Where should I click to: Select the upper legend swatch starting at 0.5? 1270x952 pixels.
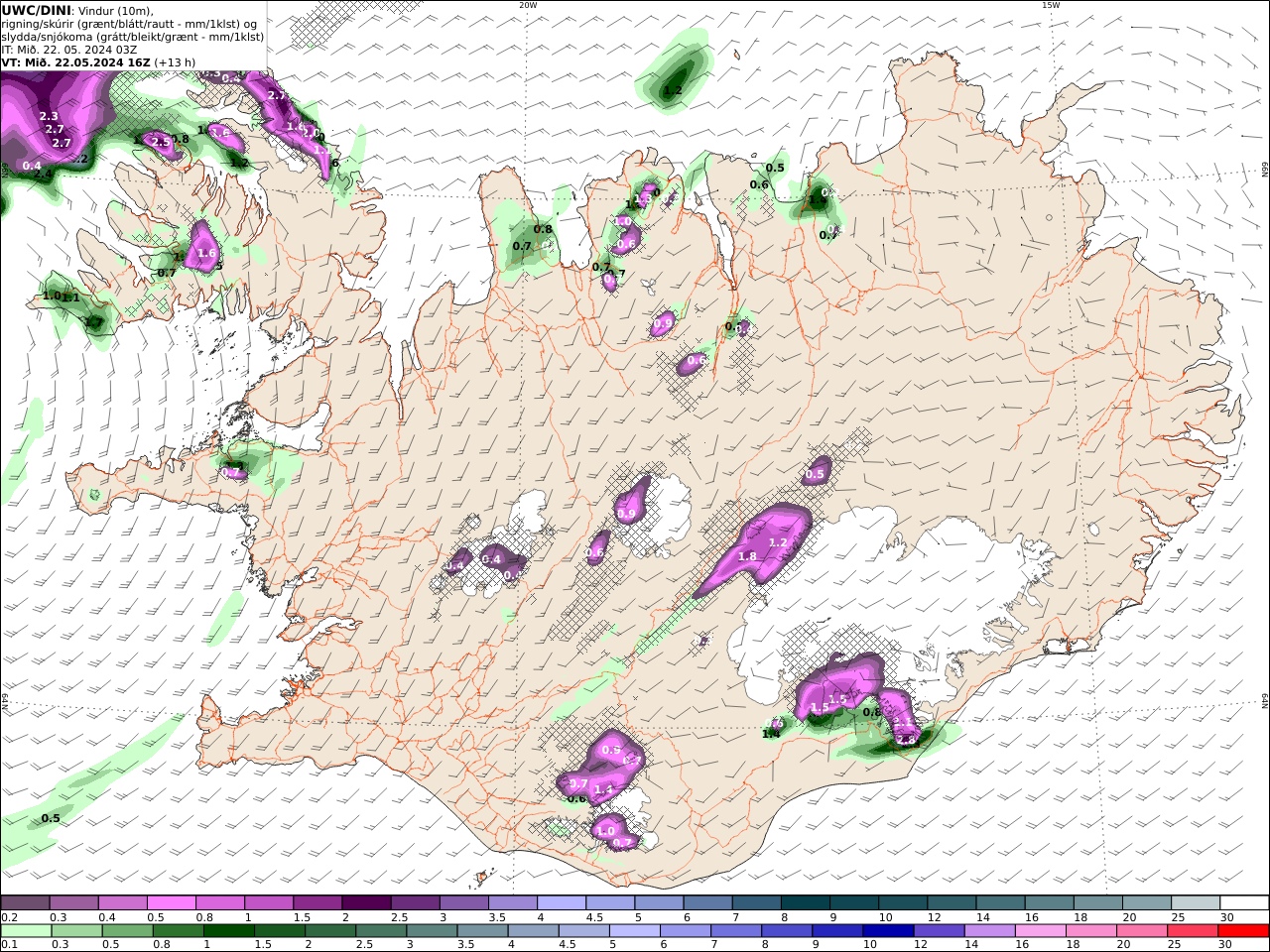tap(171, 903)
